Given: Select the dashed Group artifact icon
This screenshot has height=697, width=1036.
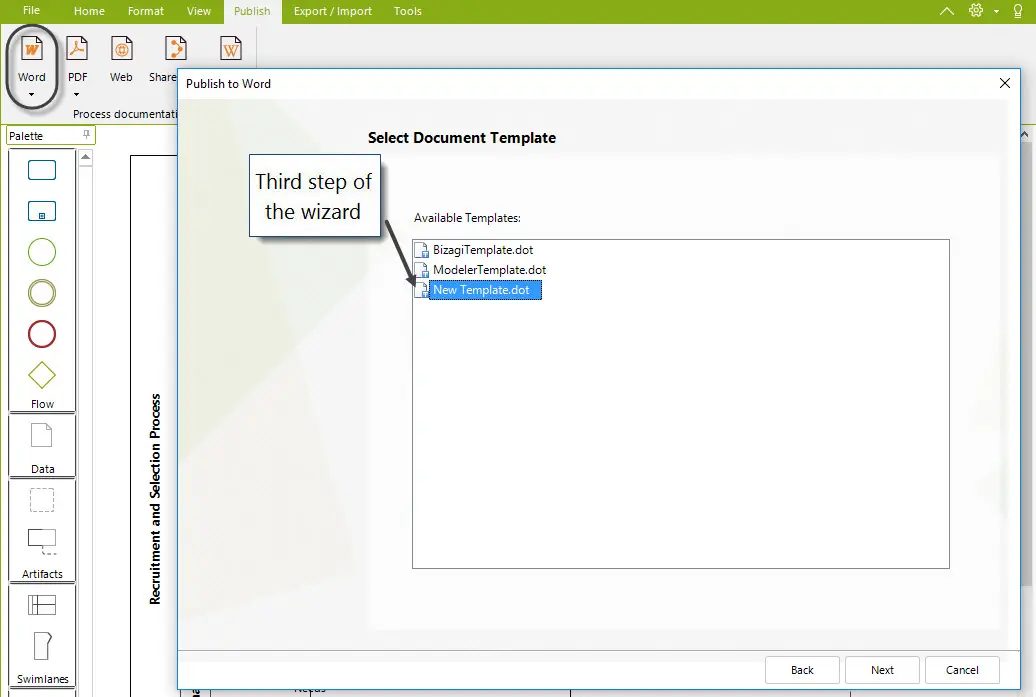Looking at the screenshot, I should [42, 500].
